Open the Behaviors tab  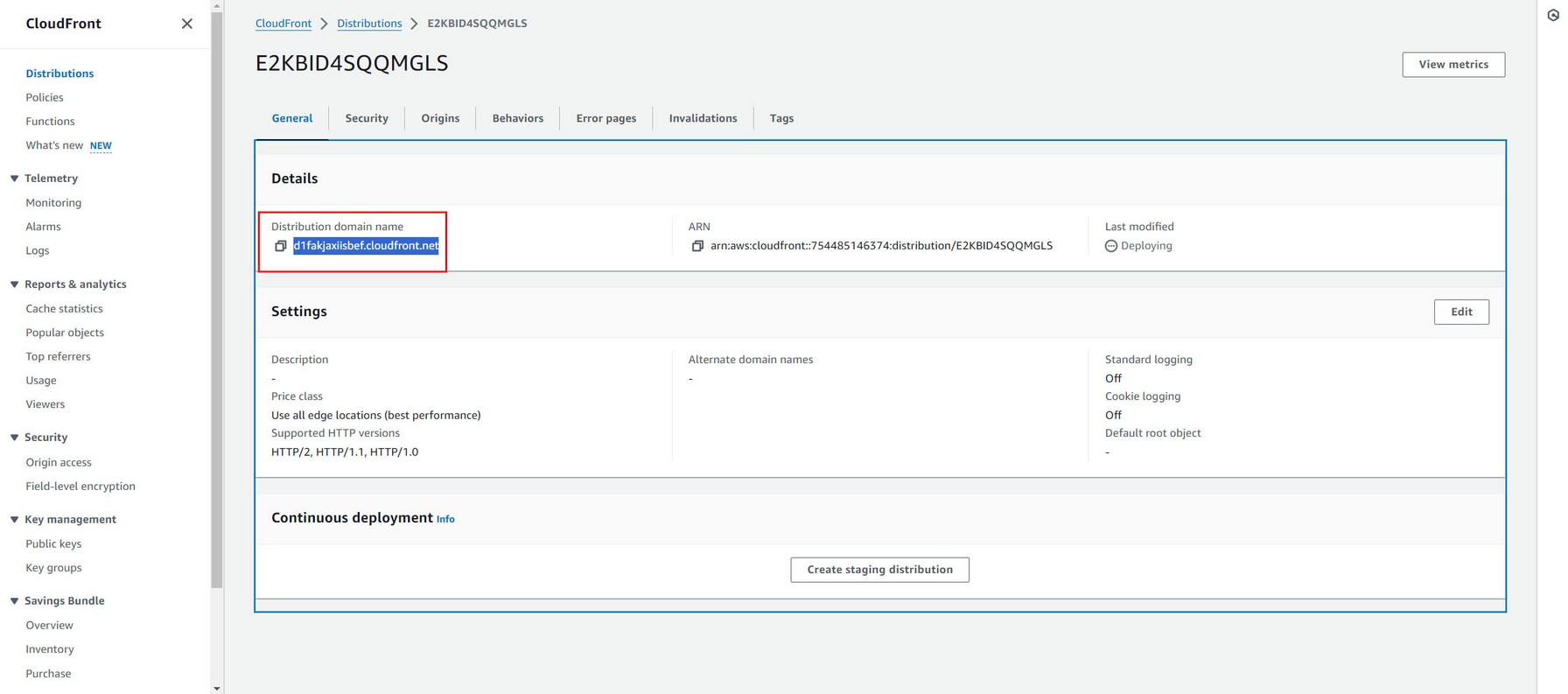coord(517,118)
